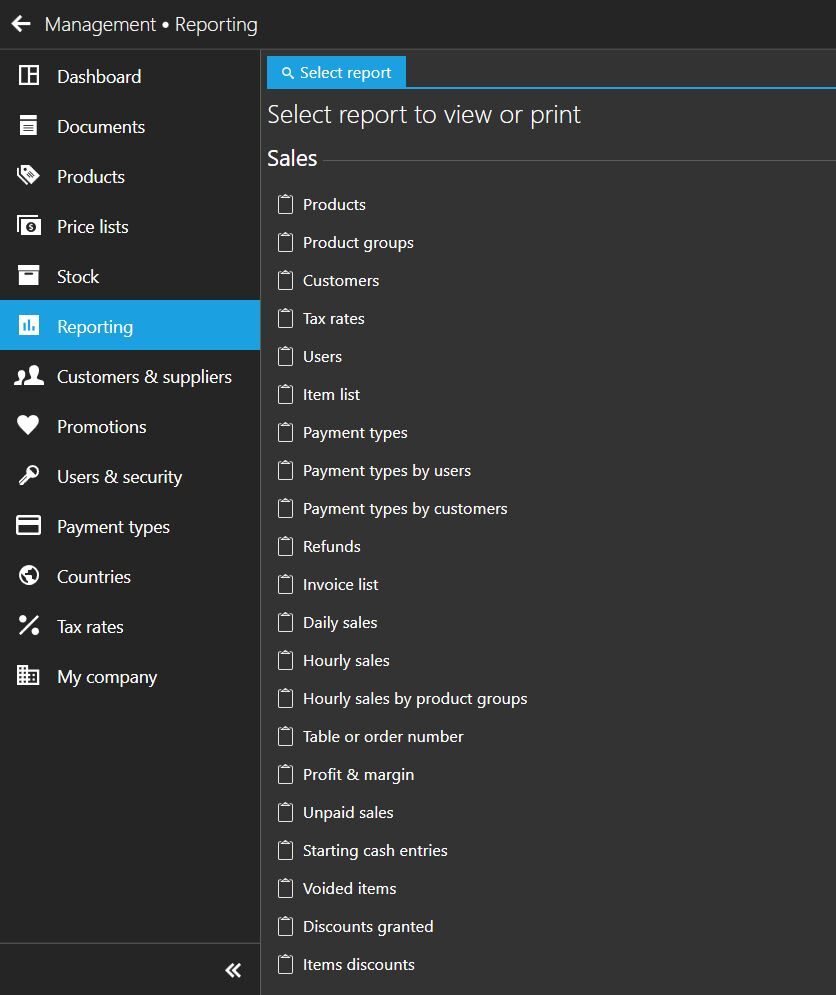Image resolution: width=836 pixels, height=995 pixels.
Task: Click the Stock box icon
Action: 29,276
